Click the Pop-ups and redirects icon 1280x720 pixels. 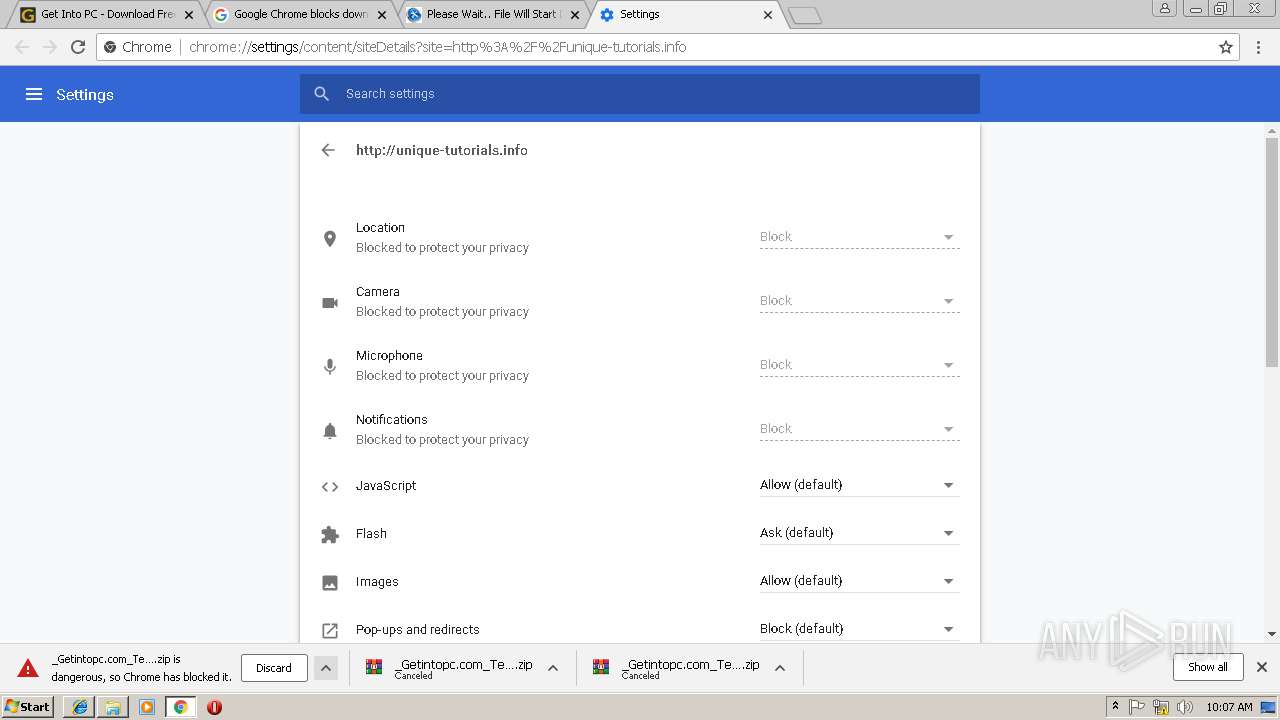(x=330, y=630)
